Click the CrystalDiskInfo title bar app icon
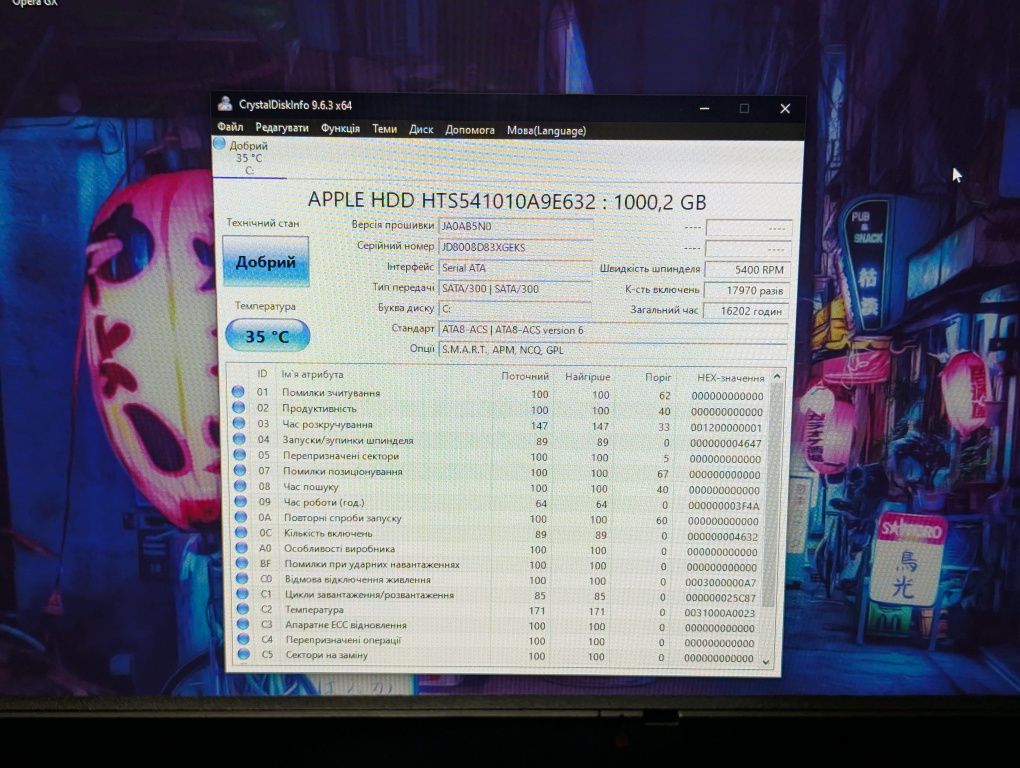1020x768 pixels. pyautogui.click(x=225, y=103)
